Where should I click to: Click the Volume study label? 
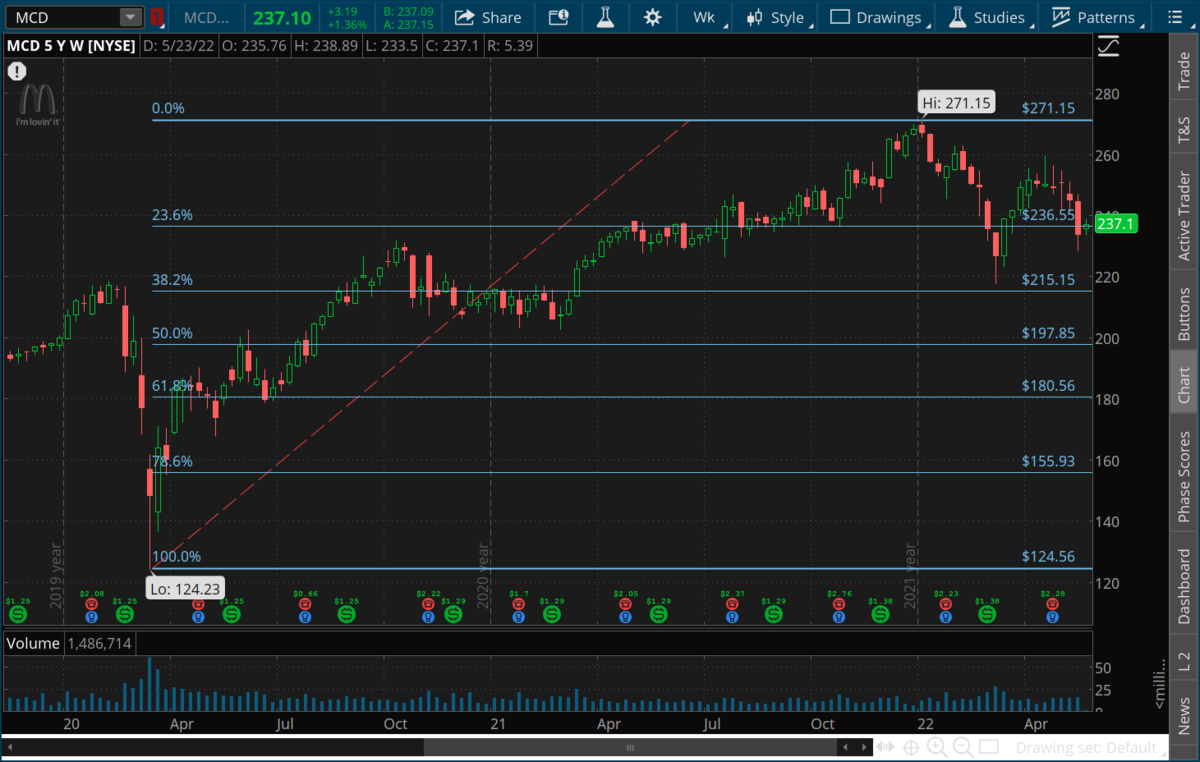pos(33,644)
